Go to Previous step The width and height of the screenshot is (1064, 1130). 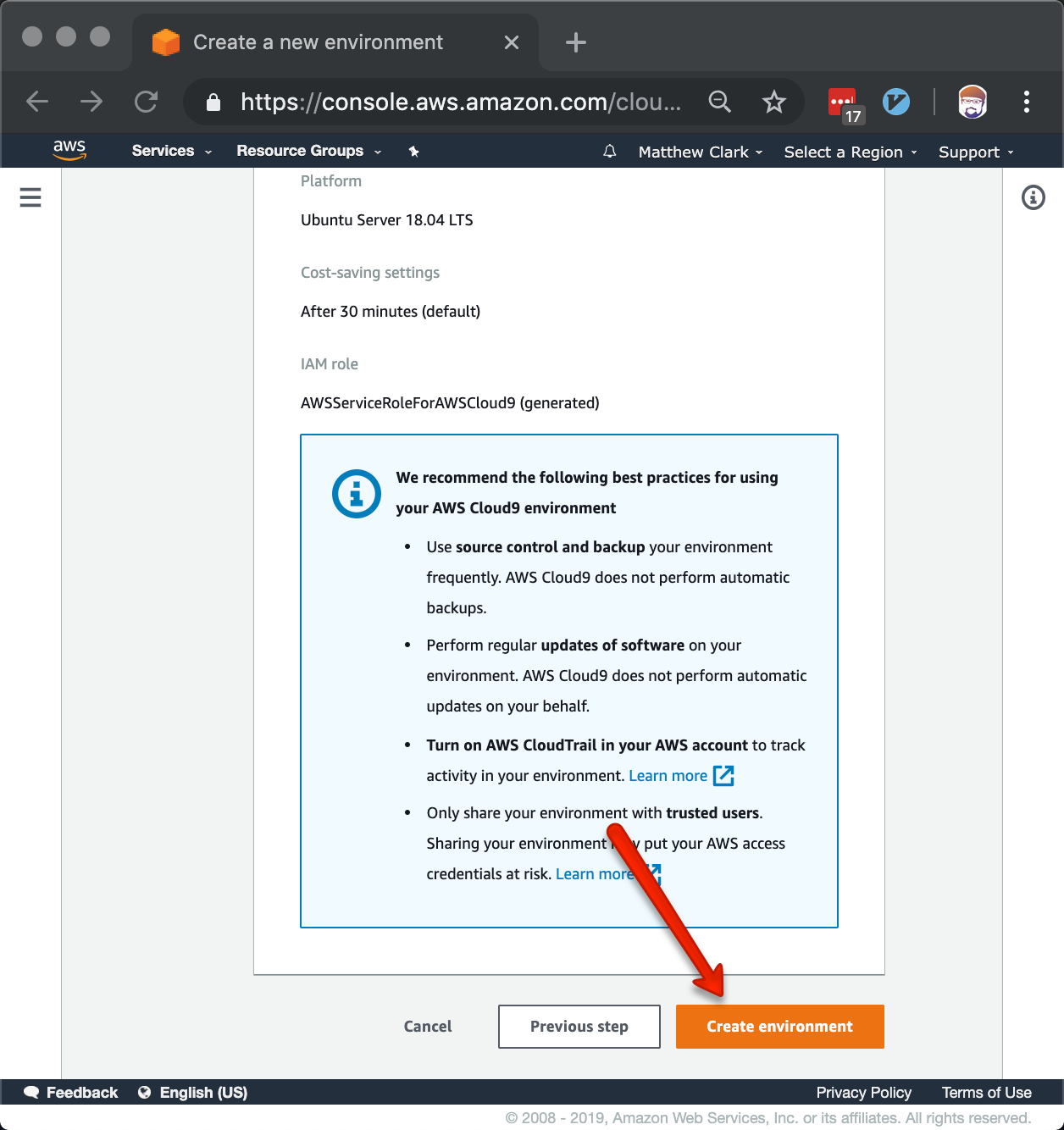click(x=579, y=1027)
